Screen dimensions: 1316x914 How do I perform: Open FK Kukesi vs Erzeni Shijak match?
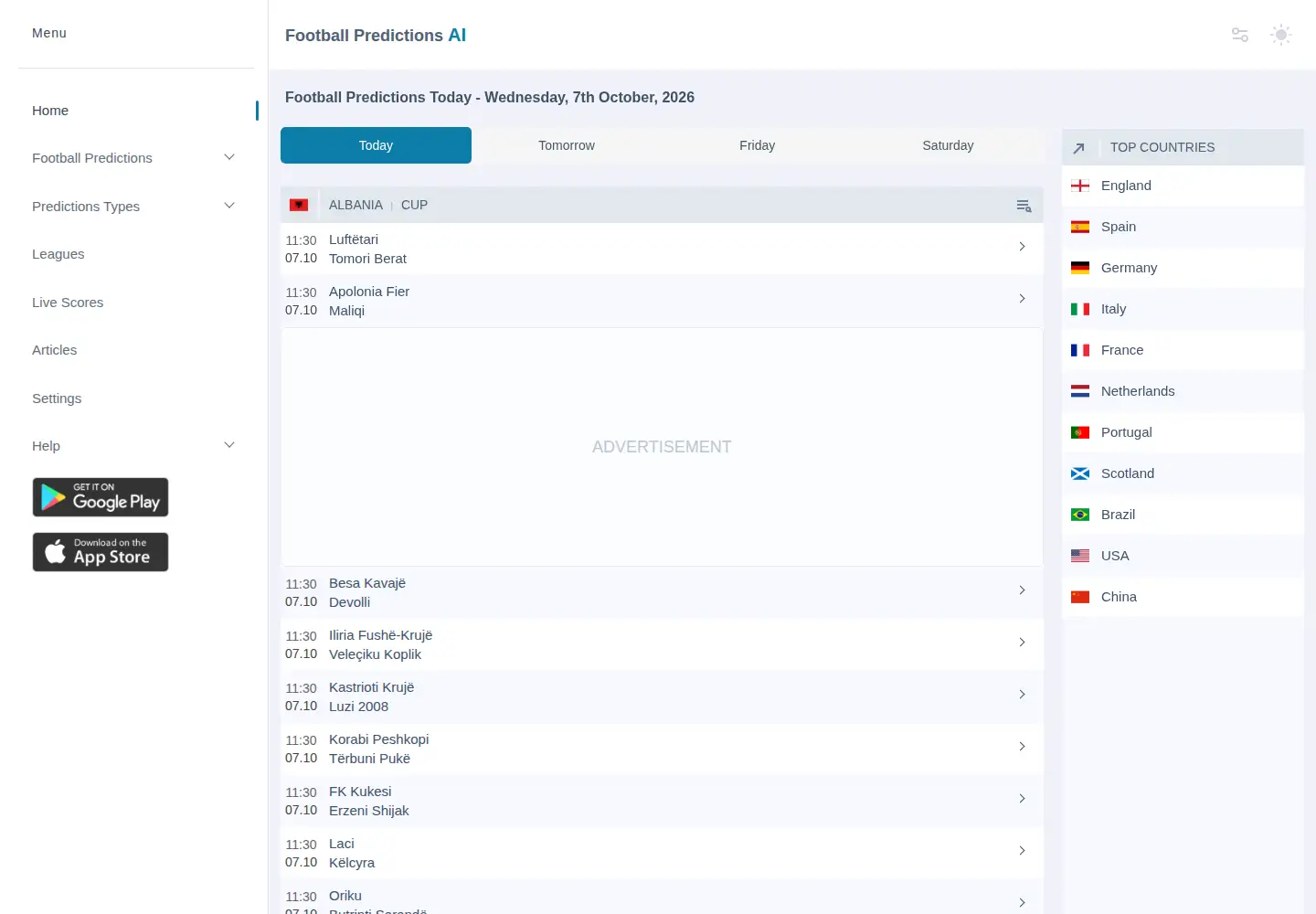[662, 801]
